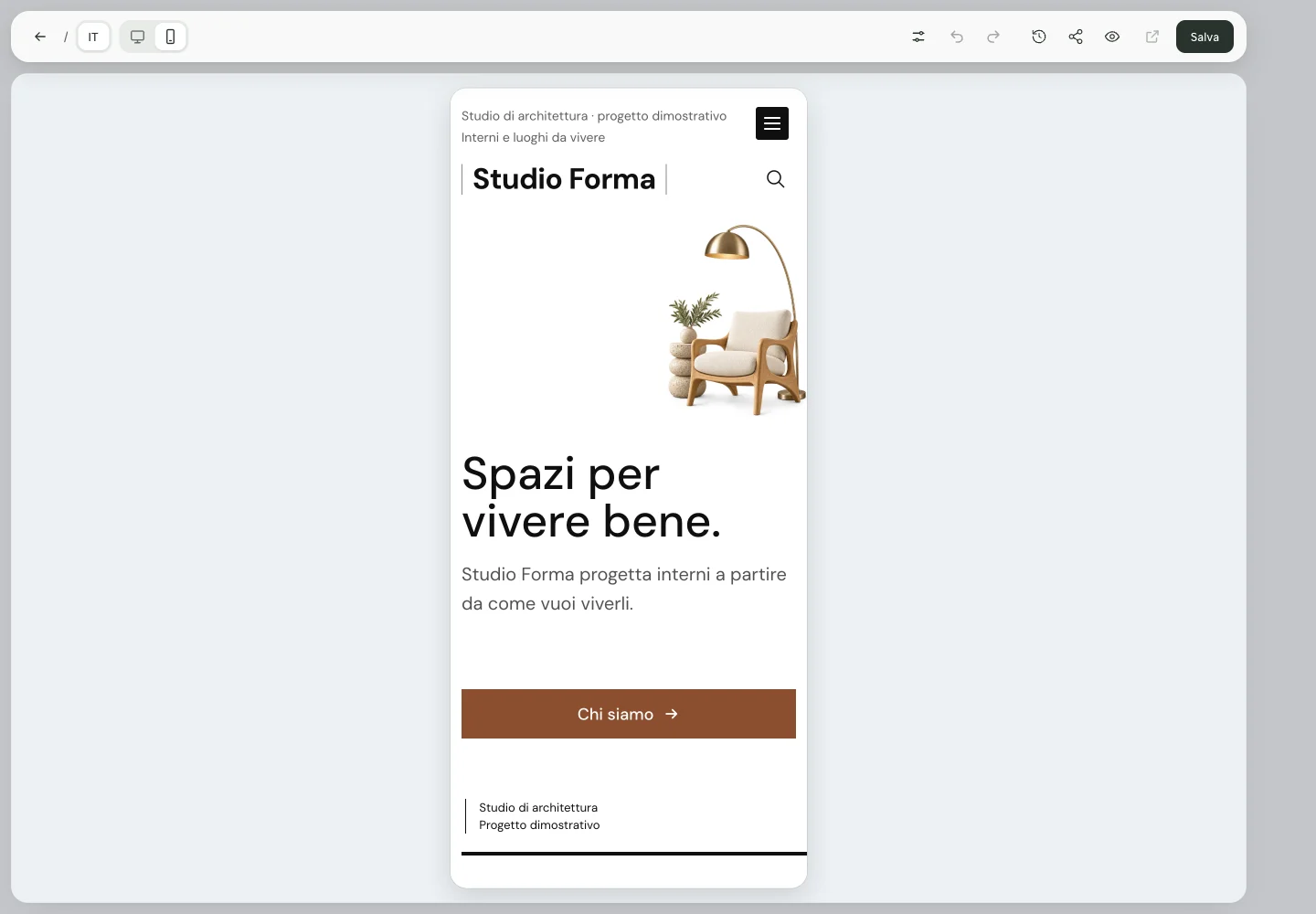Click the Salva button
The image size is (1316, 914).
(1205, 37)
